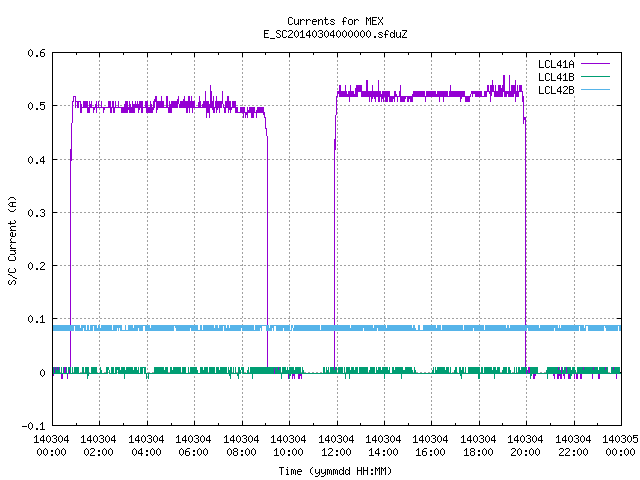The image size is (640, 480).
Task: Click the 140305 00:00 x-axis tick label
Action: (x=620, y=446)
